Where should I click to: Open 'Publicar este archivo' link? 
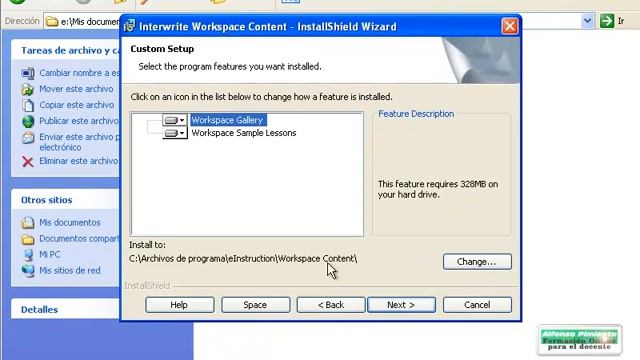(79, 121)
